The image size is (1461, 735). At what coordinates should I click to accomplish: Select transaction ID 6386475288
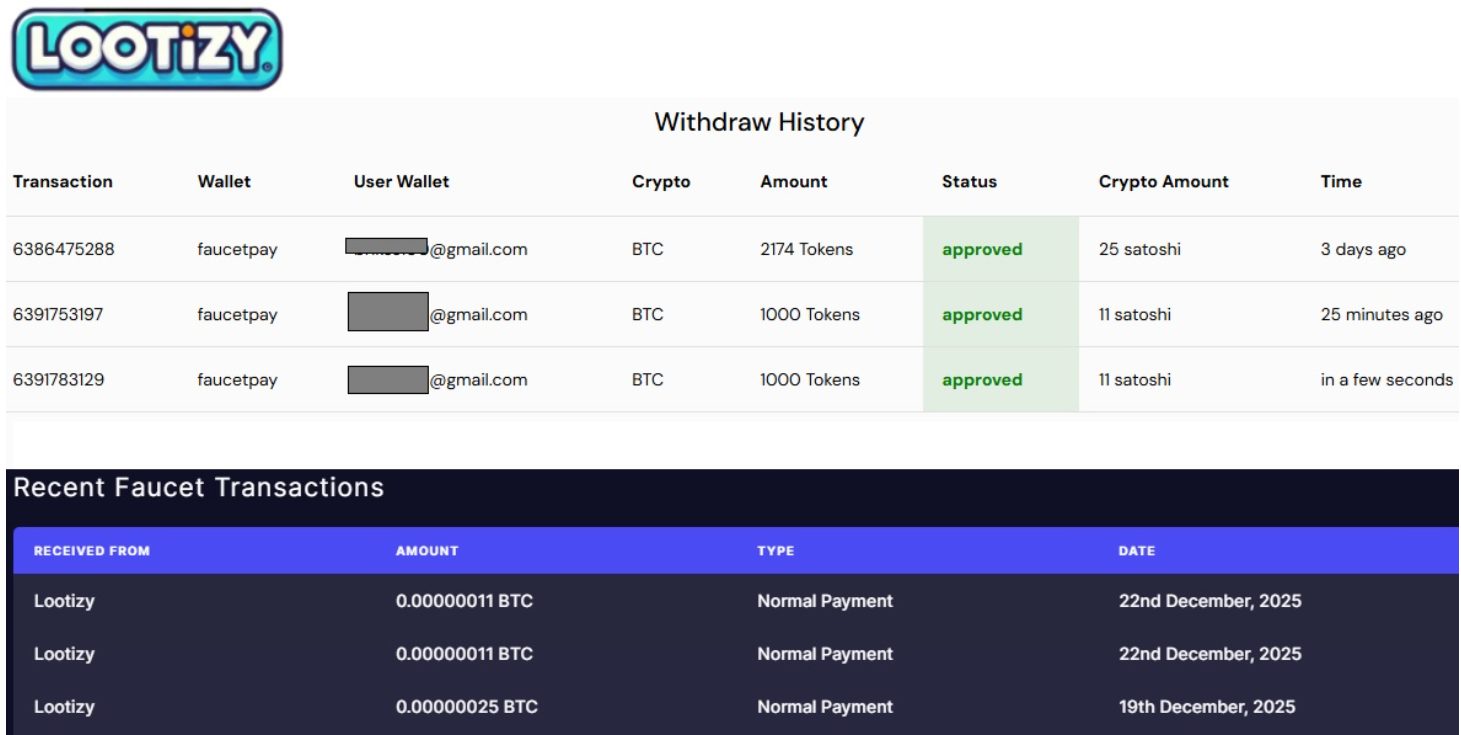(x=64, y=249)
